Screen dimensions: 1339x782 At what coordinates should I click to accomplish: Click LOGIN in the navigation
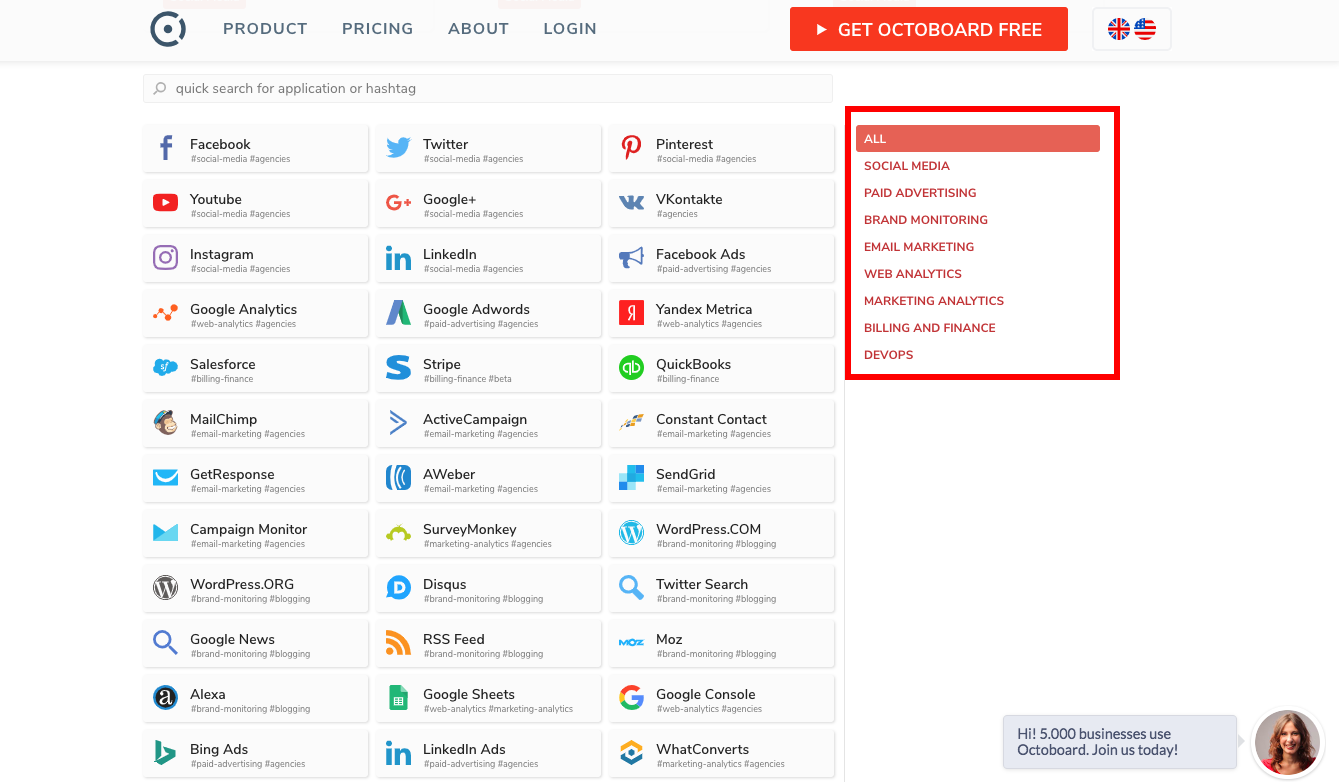pos(570,29)
